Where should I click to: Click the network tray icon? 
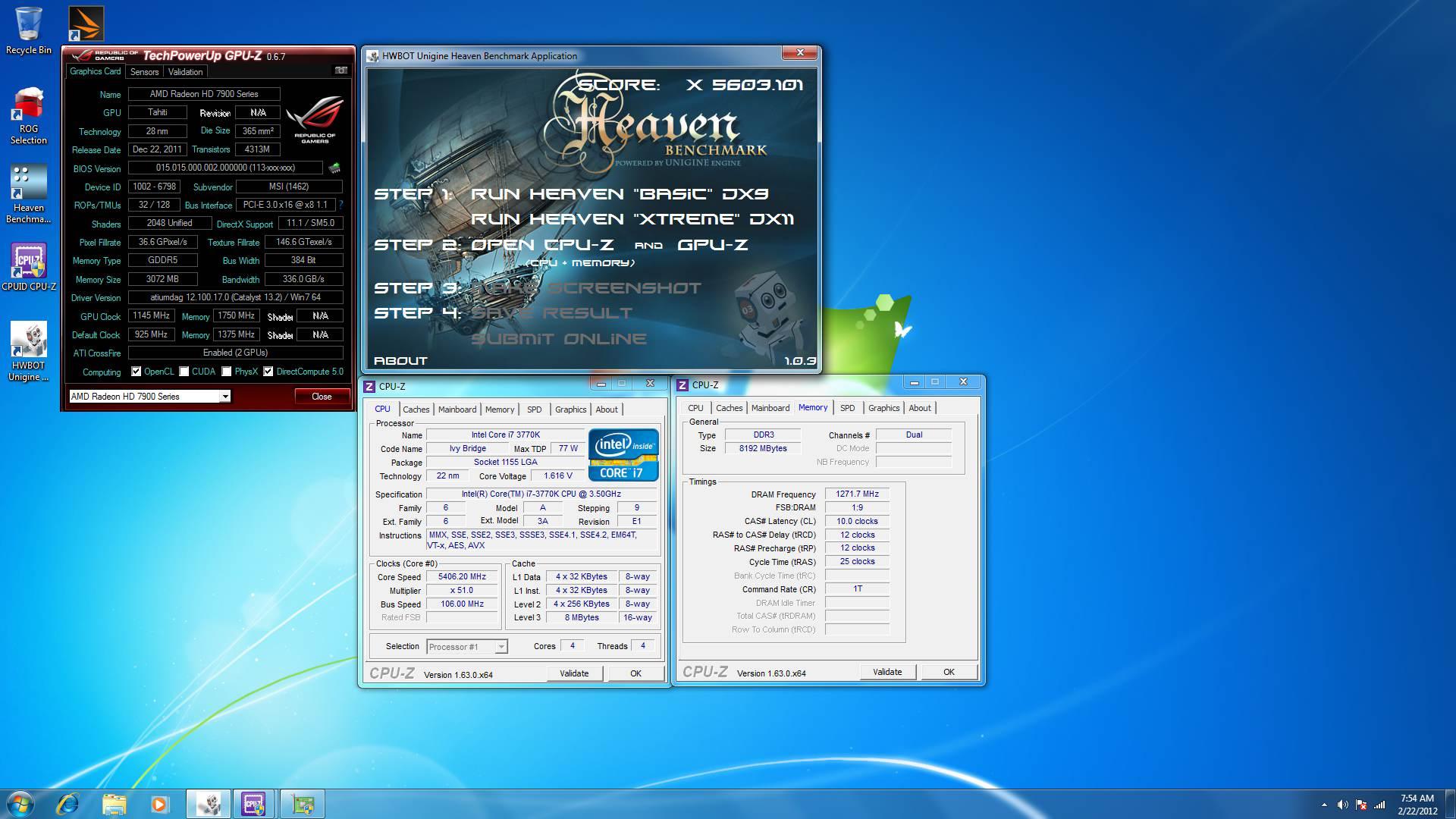point(1380,805)
